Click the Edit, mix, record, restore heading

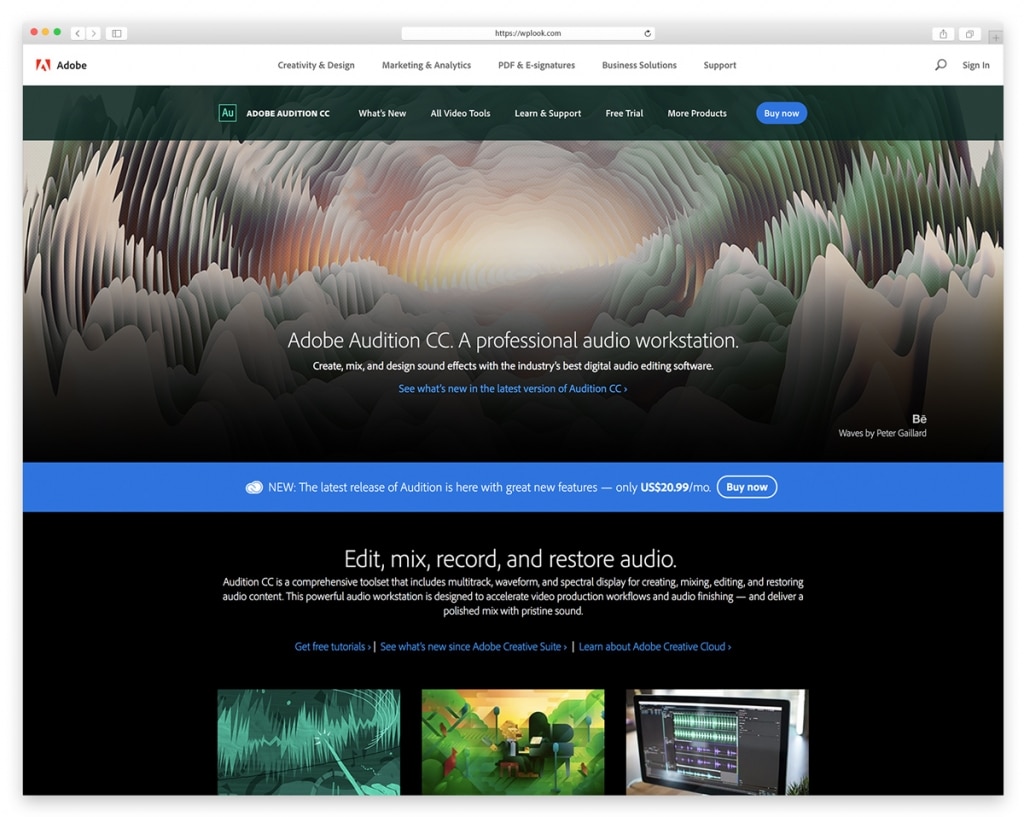511,559
